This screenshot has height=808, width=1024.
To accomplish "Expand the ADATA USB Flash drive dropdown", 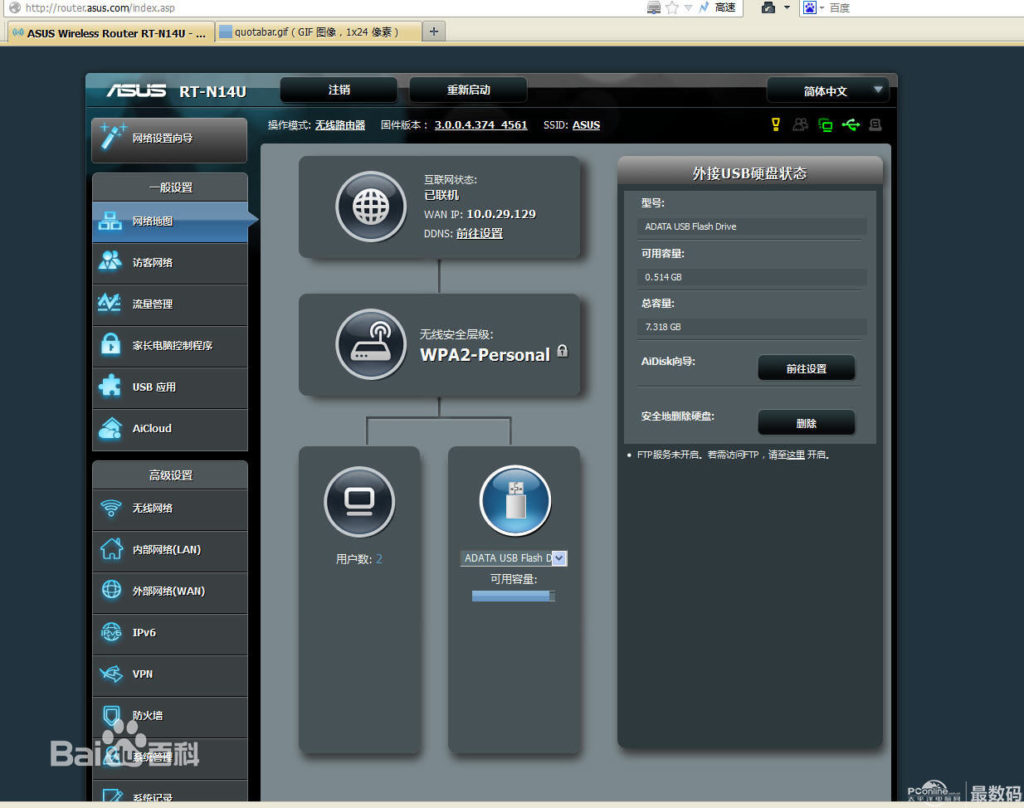I will (x=559, y=558).
